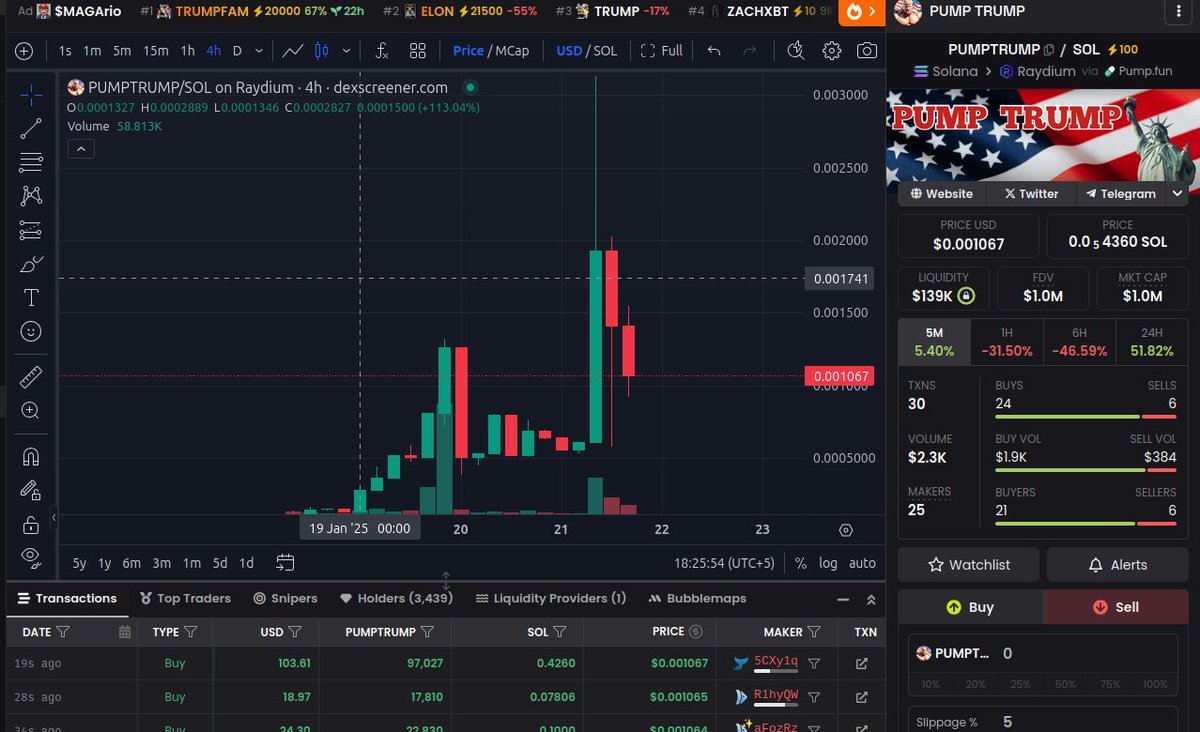The height and width of the screenshot is (732, 1200).
Task: Select the ruler measure tool
Action: click(30, 377)
